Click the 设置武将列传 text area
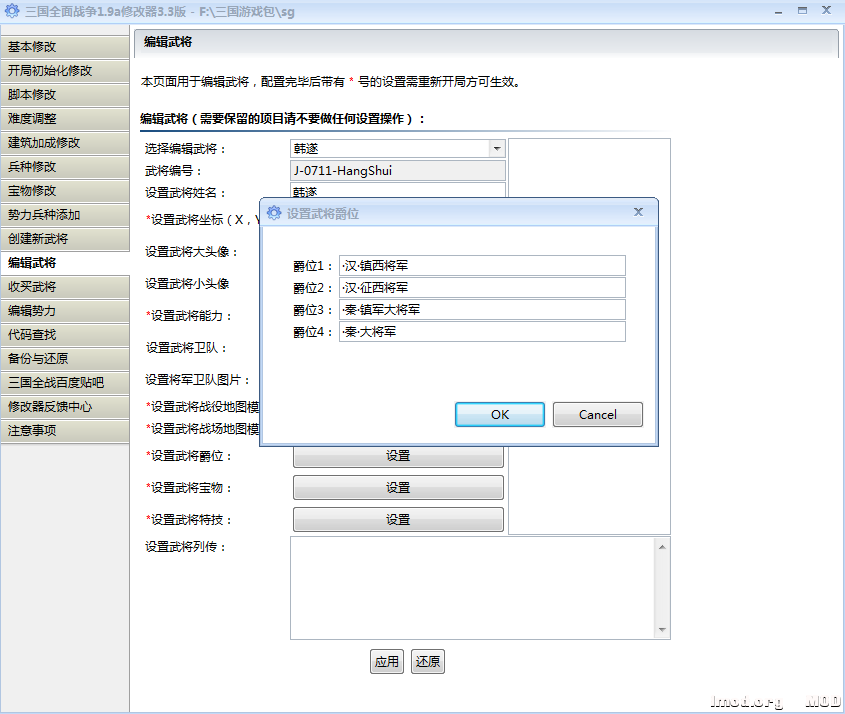The image size is (845, 714). [x=470, y=587]
